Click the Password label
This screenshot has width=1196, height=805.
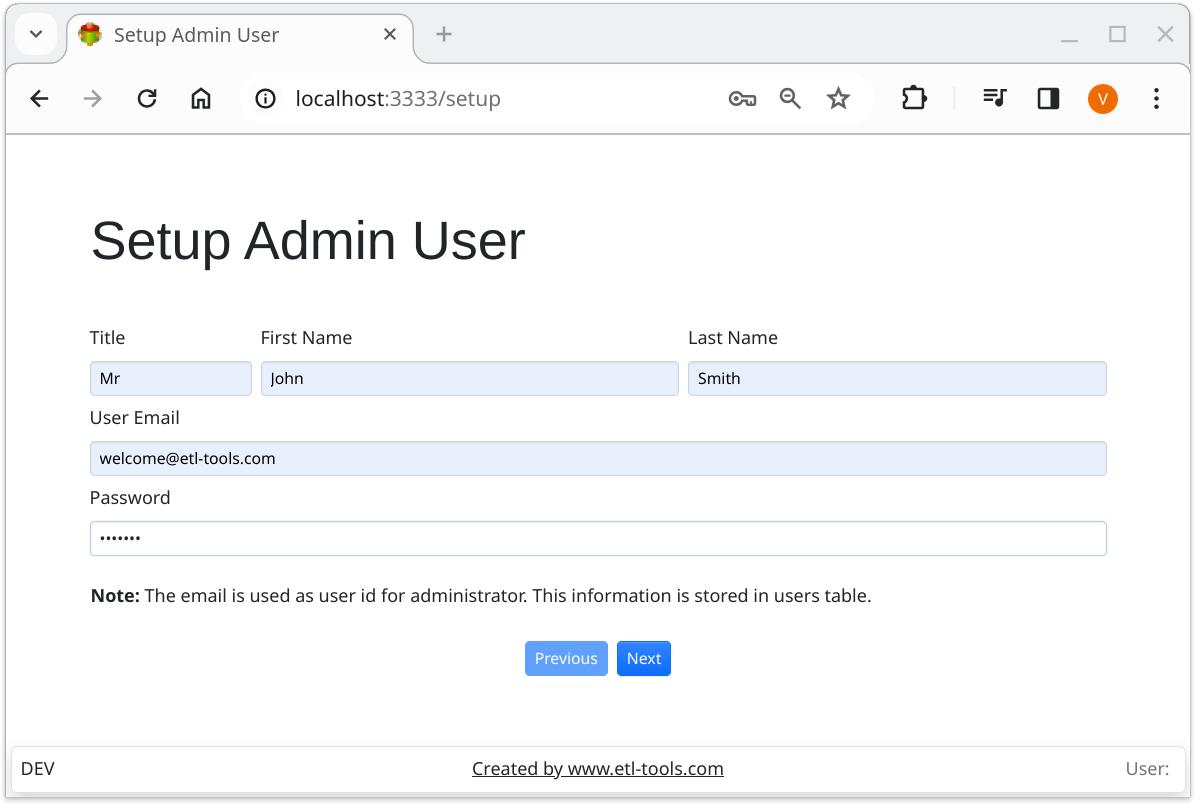pos(130,498)
